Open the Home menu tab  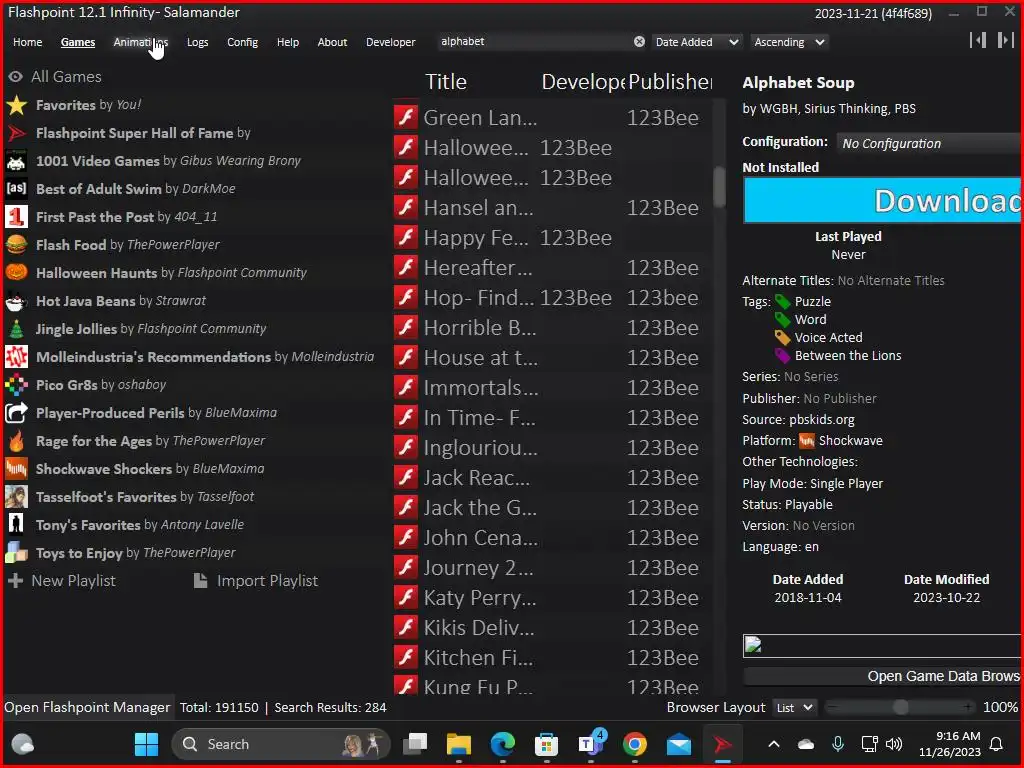point(27,42)
